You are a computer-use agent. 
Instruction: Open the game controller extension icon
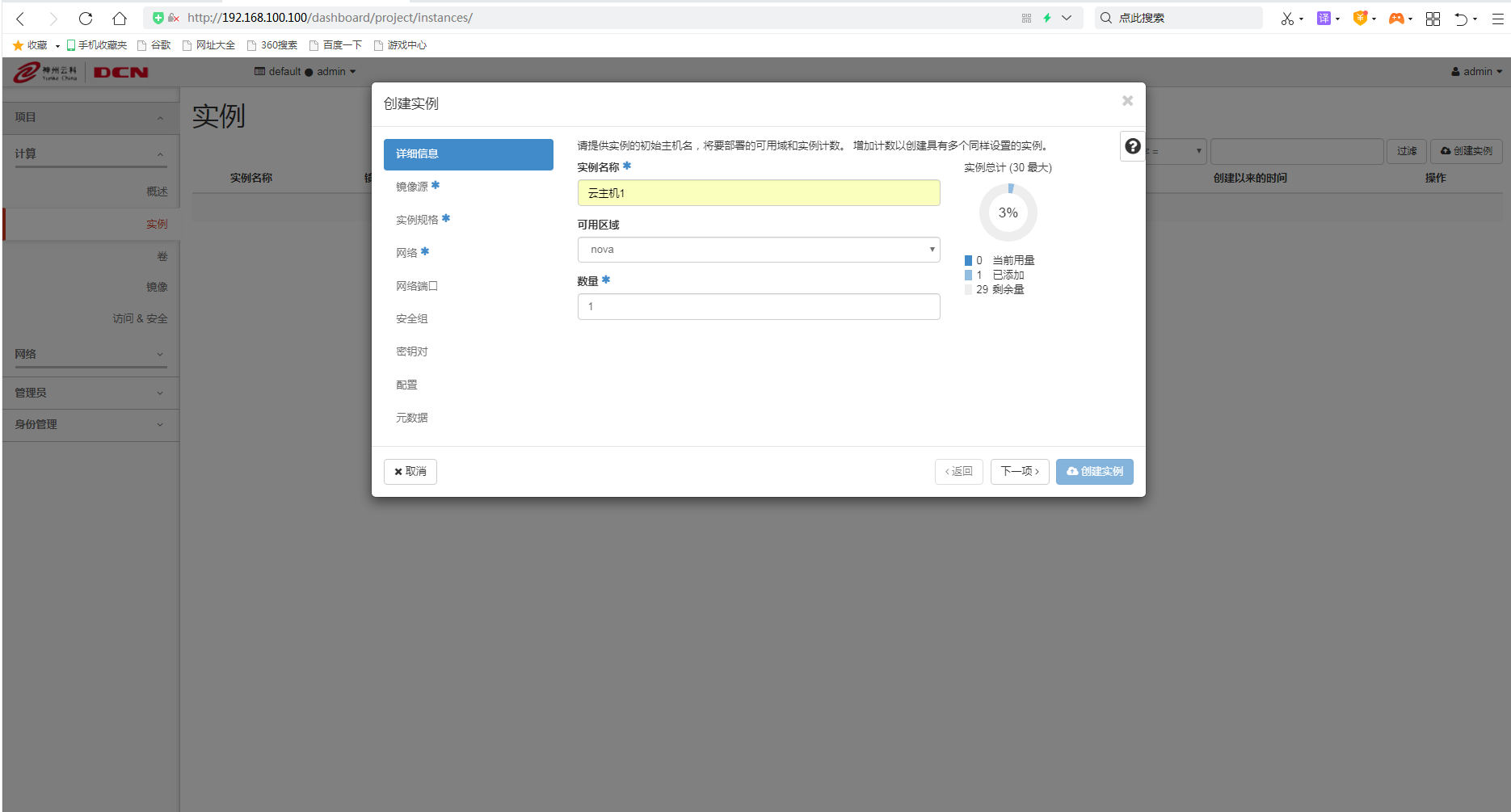click(x=1396, y=18)
